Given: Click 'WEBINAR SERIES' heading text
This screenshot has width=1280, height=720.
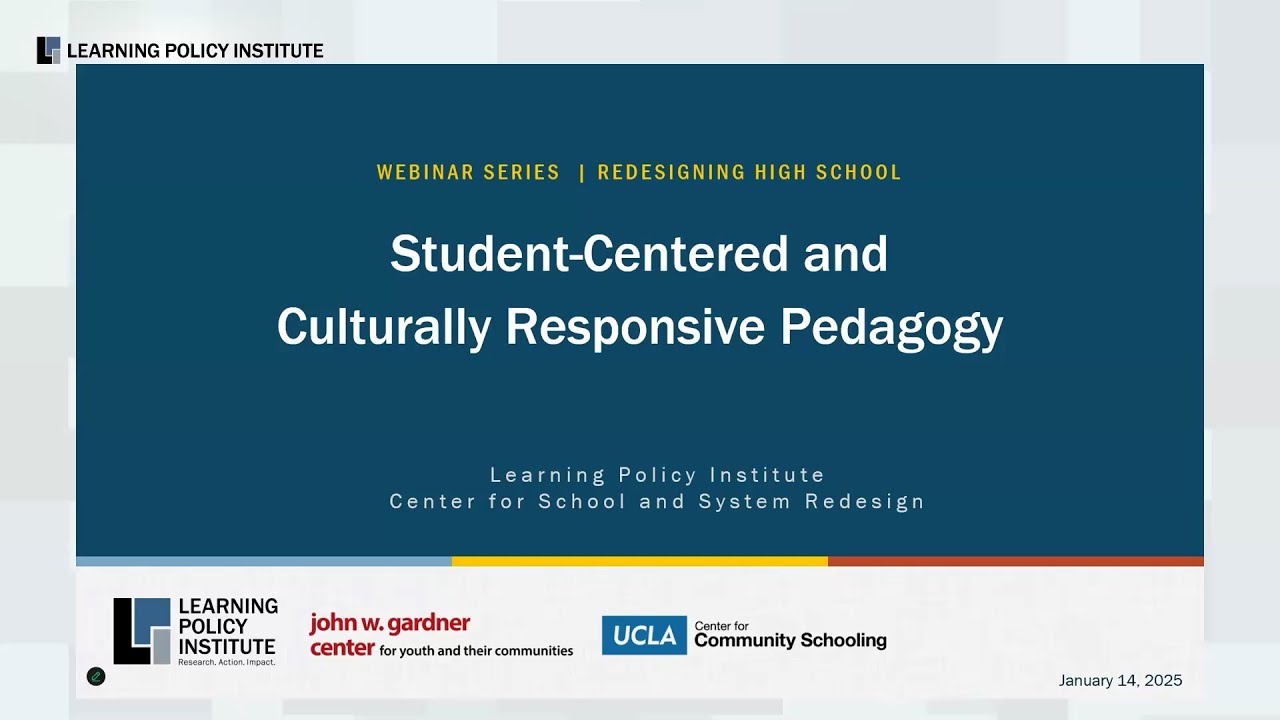Looking at the screenshot, I should coord(468,172).
